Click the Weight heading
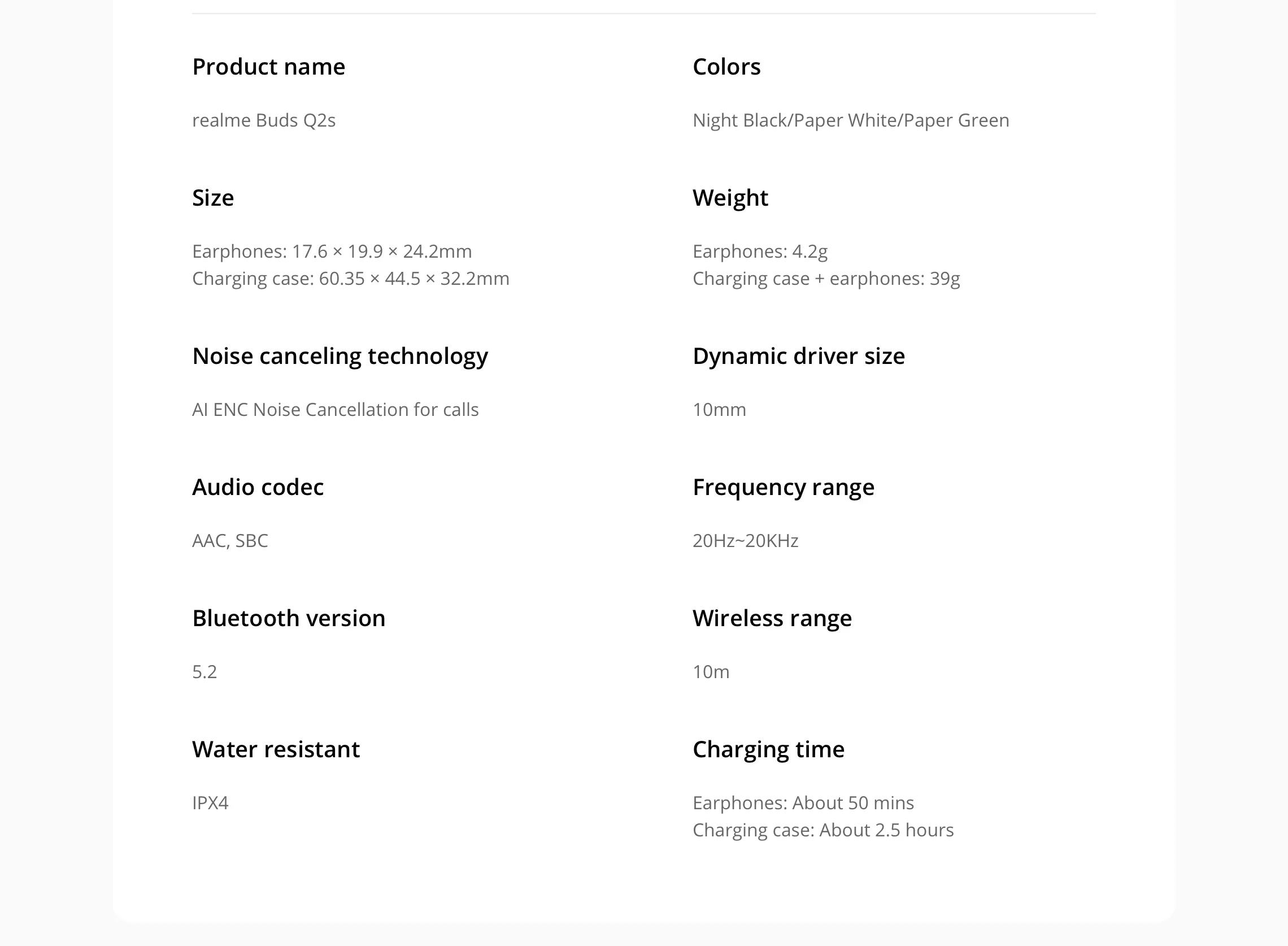 click(x=730, y=198)
